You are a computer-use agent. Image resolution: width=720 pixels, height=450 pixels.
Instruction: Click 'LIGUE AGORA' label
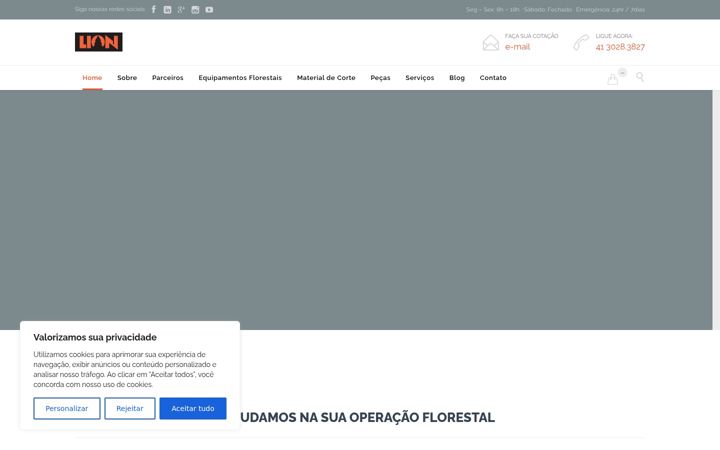614,36
